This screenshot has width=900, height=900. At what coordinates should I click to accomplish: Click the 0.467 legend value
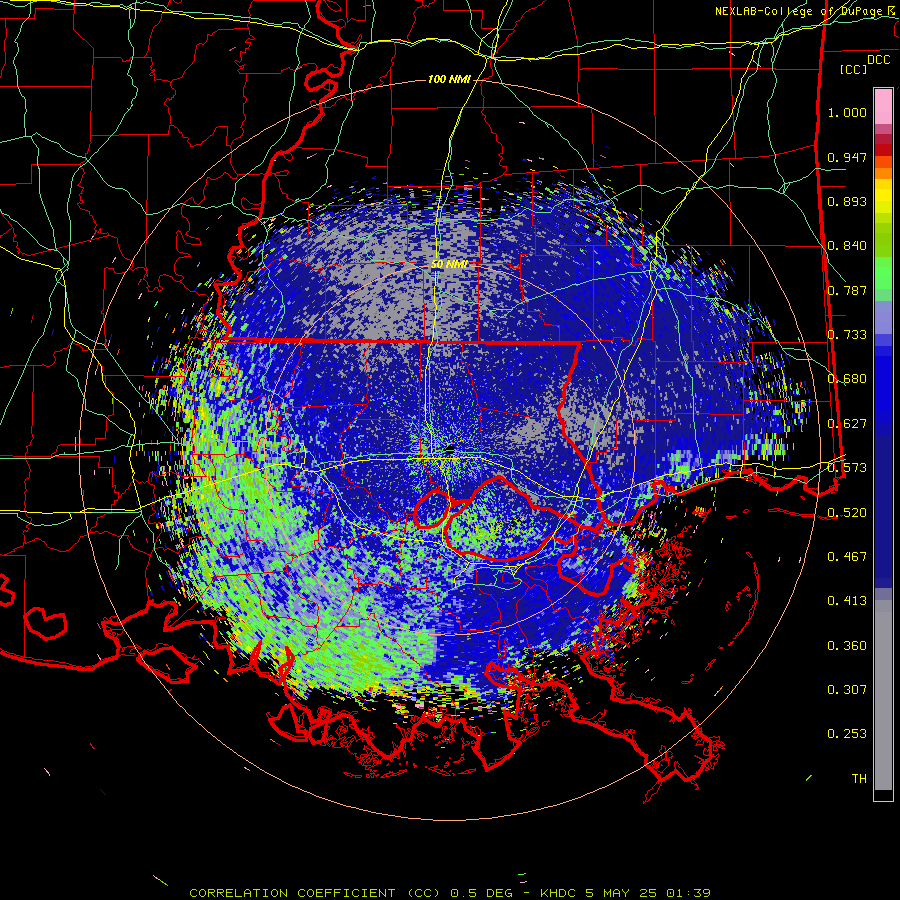click(847, 557)
